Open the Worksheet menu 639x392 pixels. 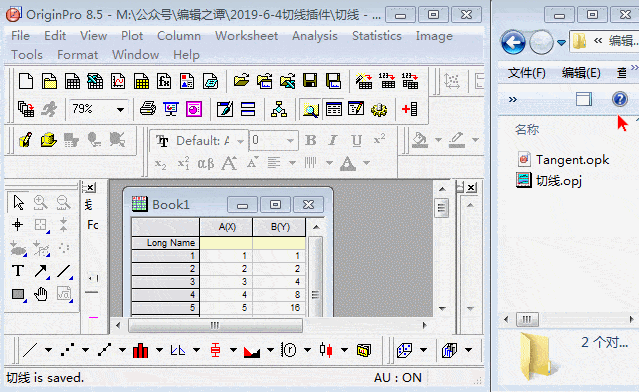pos(247,36)
